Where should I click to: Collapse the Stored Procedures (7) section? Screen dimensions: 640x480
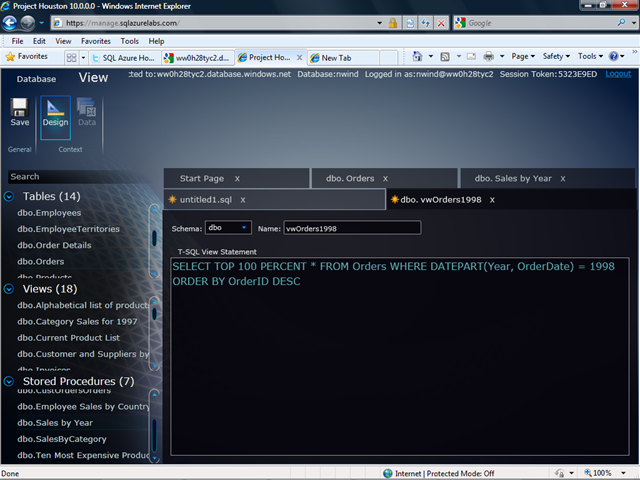9,381
